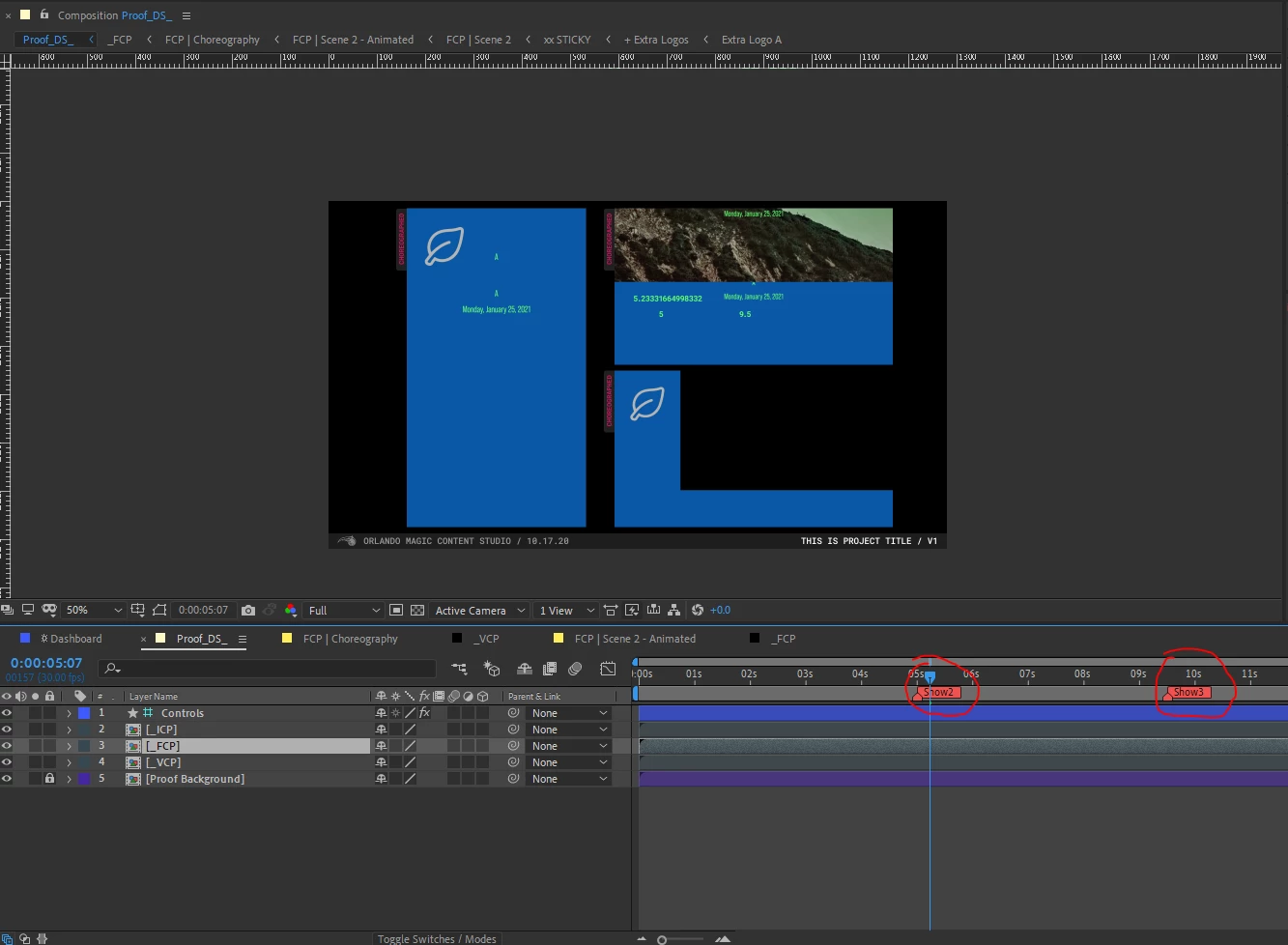Toggle the transparency grid button
The width and height of the screenshot is (1288, 945).
[x=417, y=611]
